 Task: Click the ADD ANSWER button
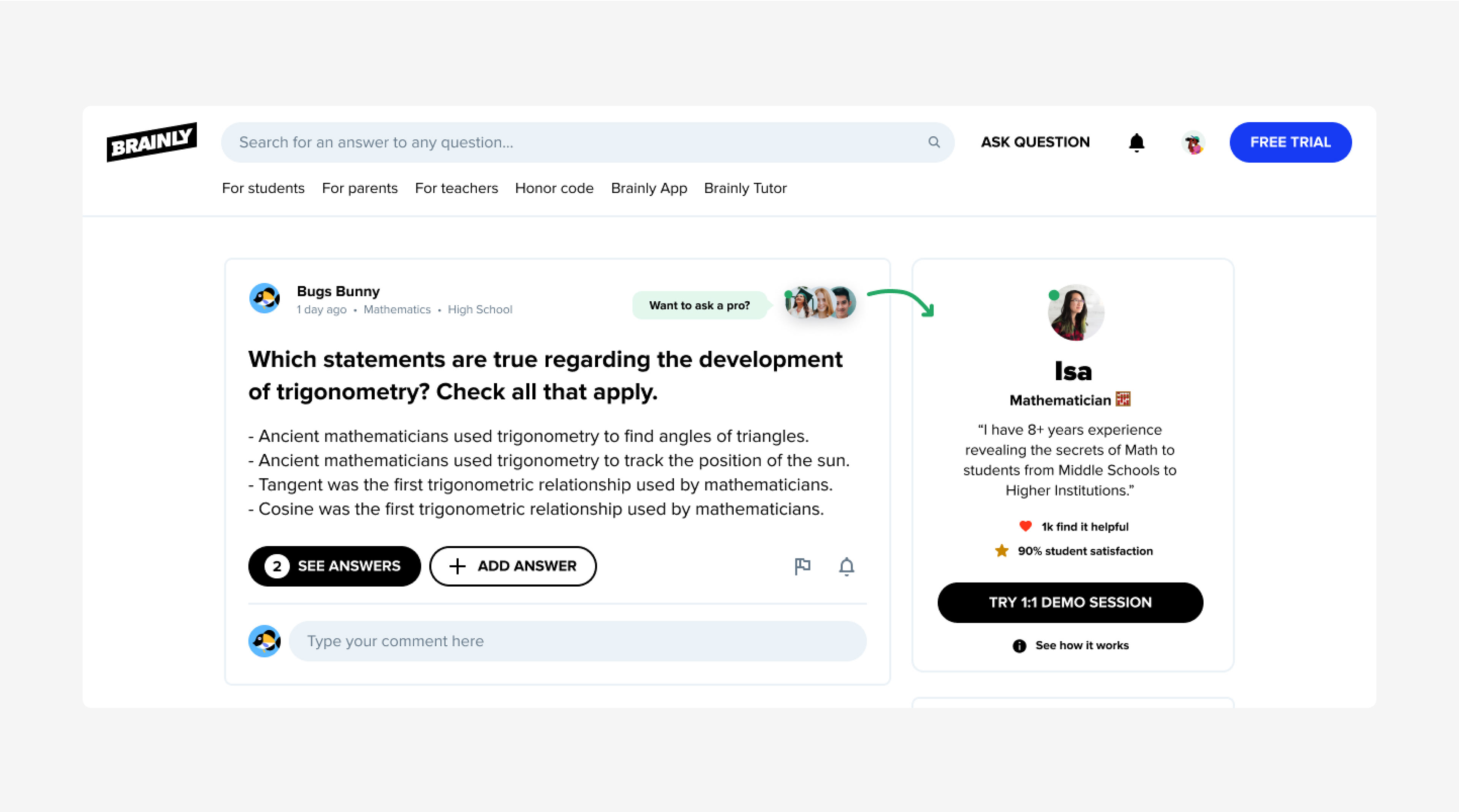pos(513,566)
